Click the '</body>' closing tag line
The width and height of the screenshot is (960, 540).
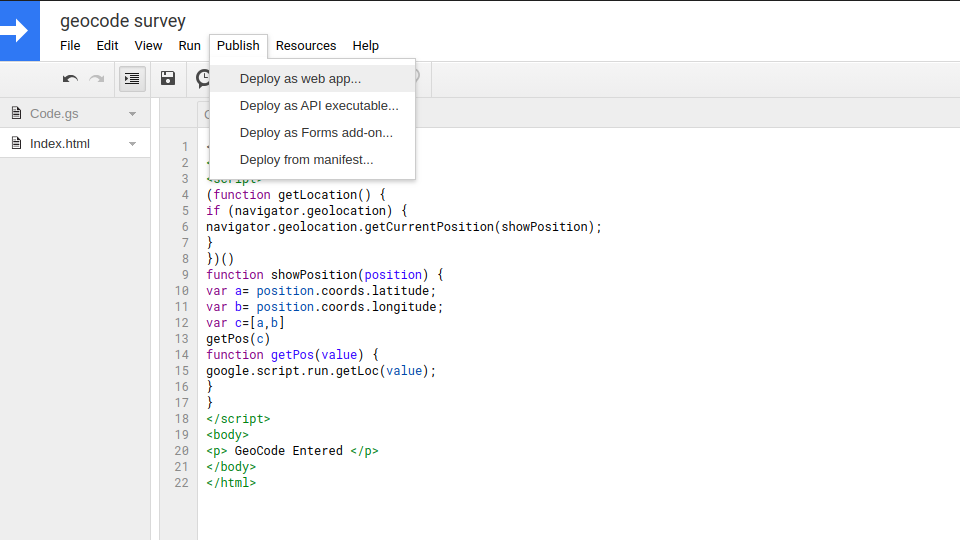tap(231, 467)
